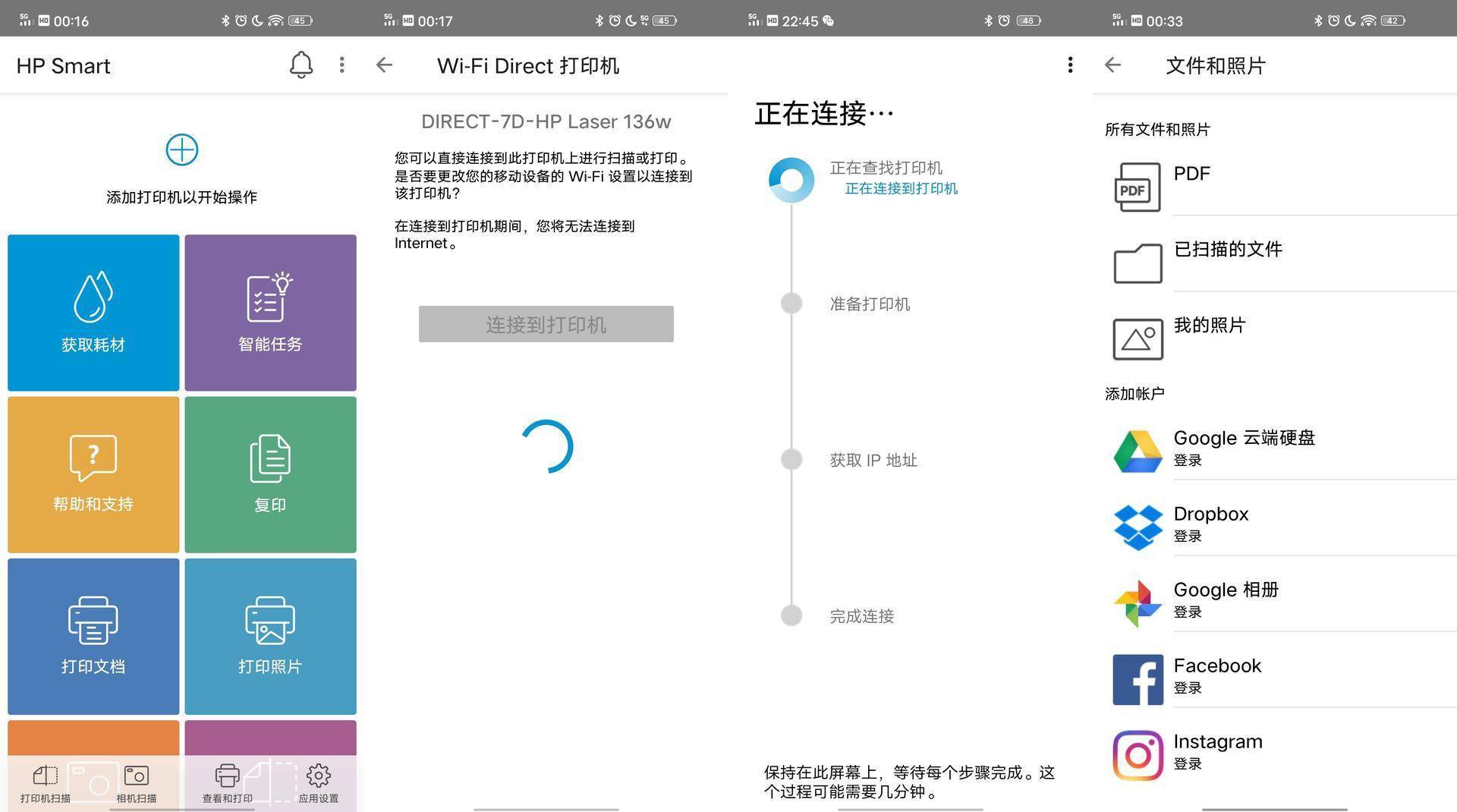Image resolution: width=1457 pixels, height=812 pixels.
Task: Open the HP Smart overflow menu
Action: click(x=341, y=65)
